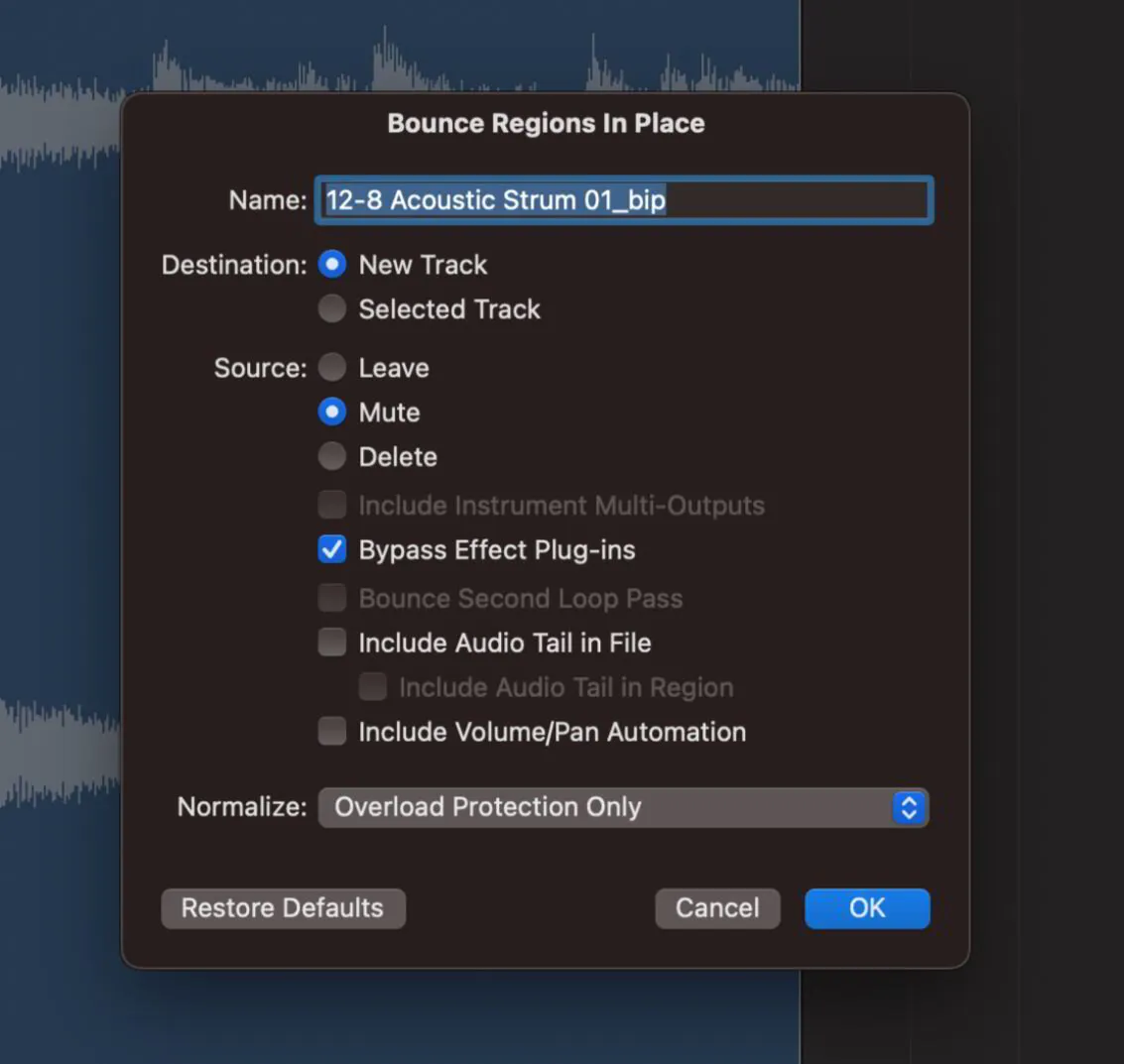Confirm with the OK button

point(867,907)
